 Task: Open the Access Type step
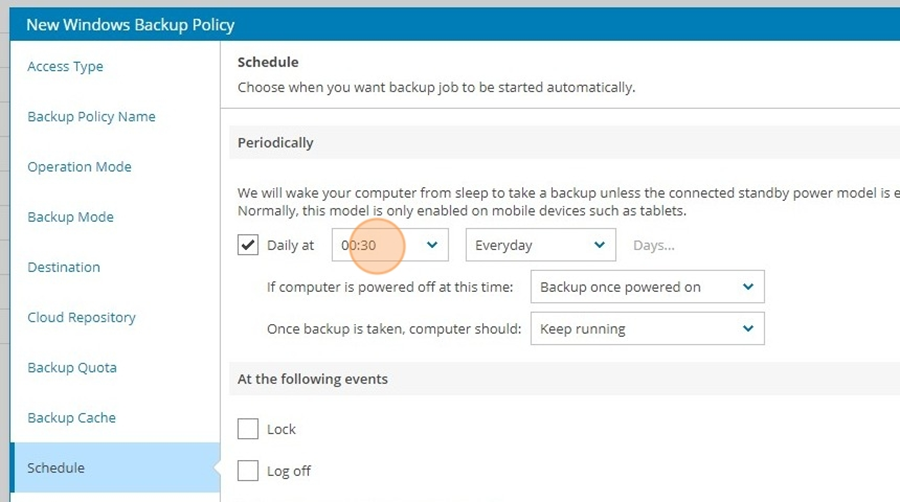coord(65,67)
